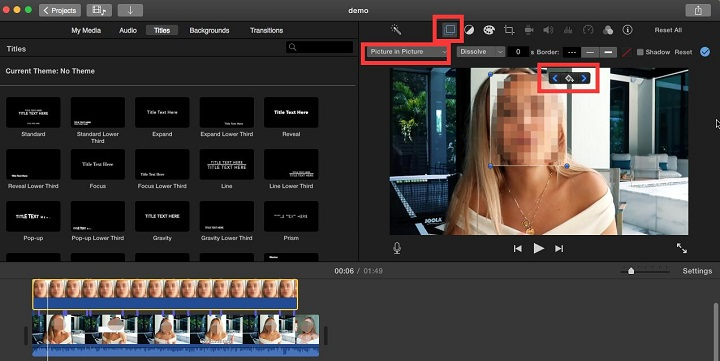
Task: Select the Standard Lower Third title
Action: pos(98,112)
